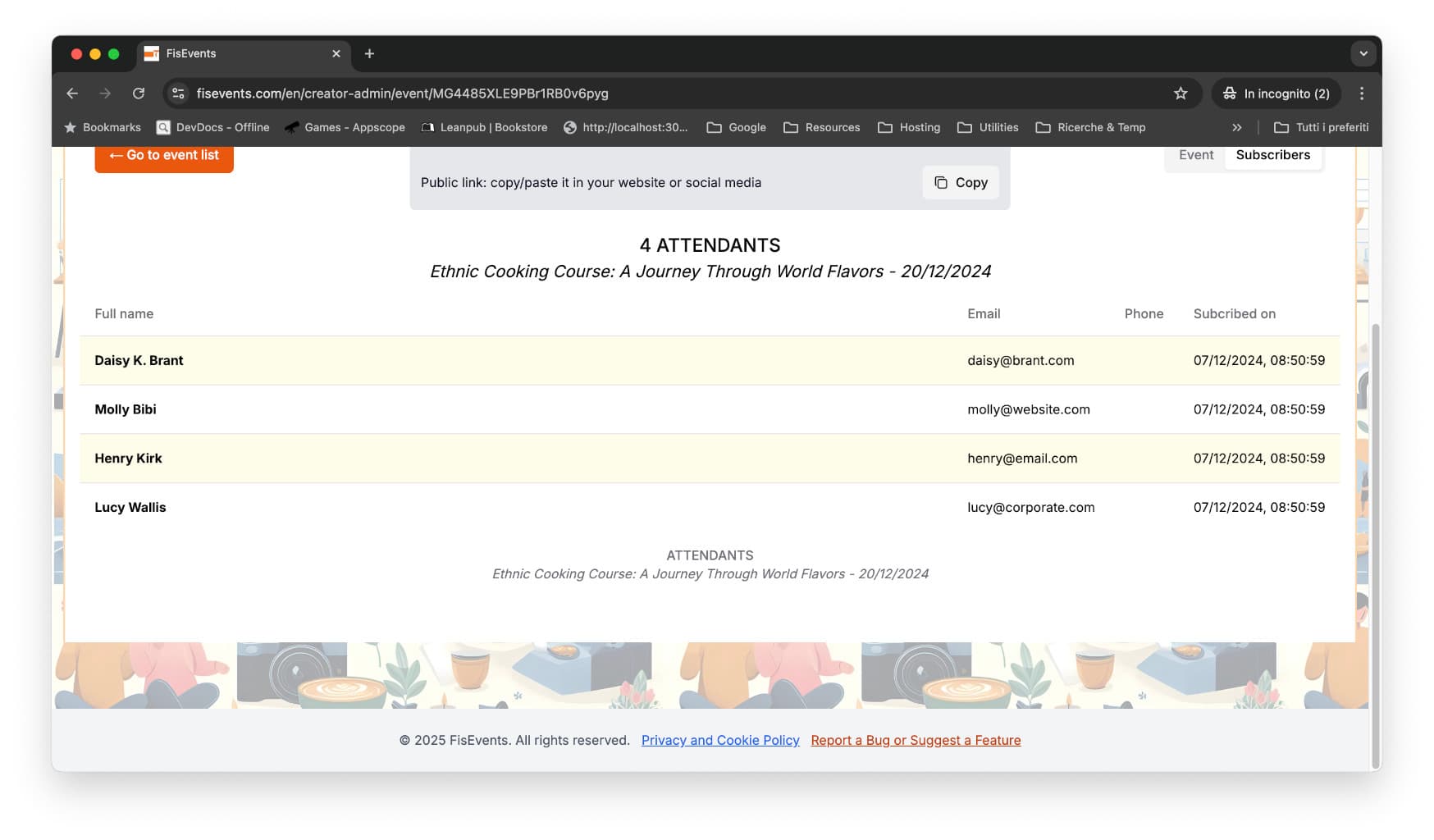Viewport: 1434px width, 840px height.
Task: Click email daisy@brant.com
Action: tap(1021, 360)
